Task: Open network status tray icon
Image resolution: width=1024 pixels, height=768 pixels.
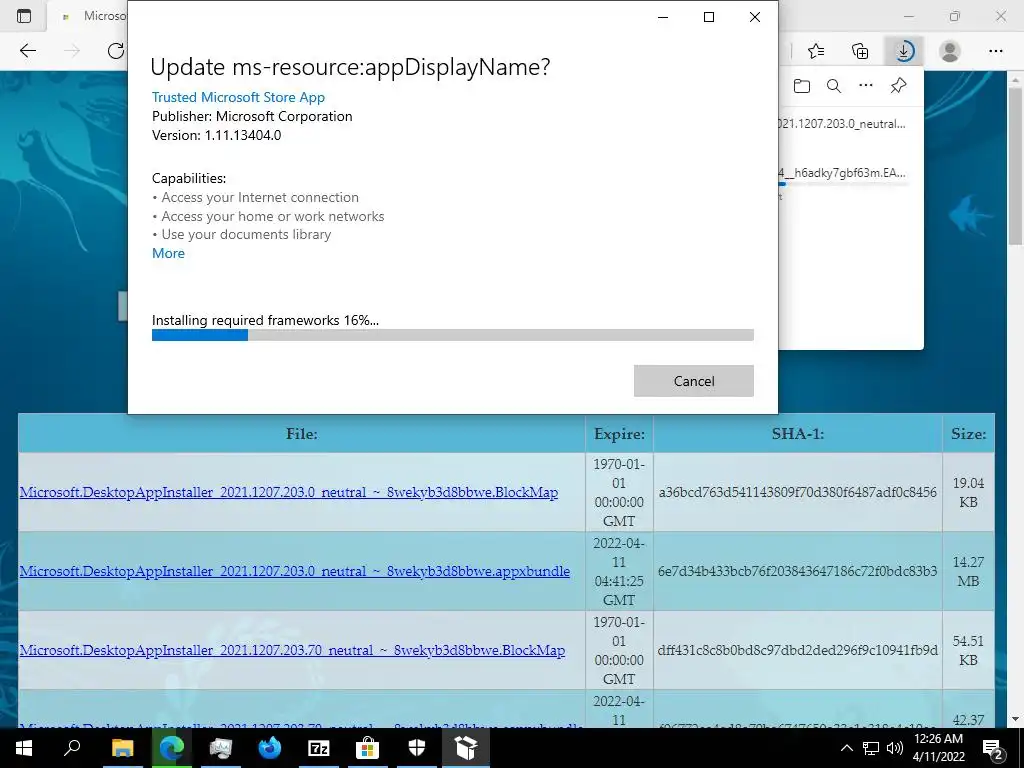Action: 871,748
